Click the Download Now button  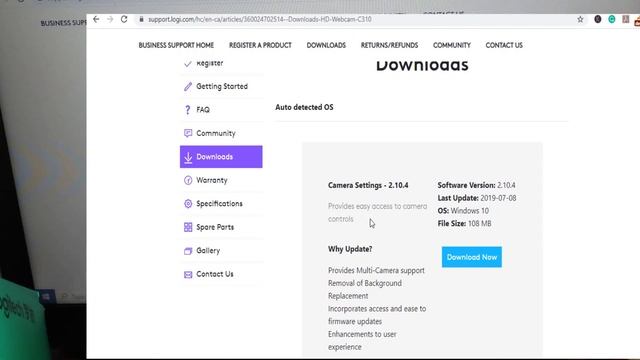(x=471, y=257)
